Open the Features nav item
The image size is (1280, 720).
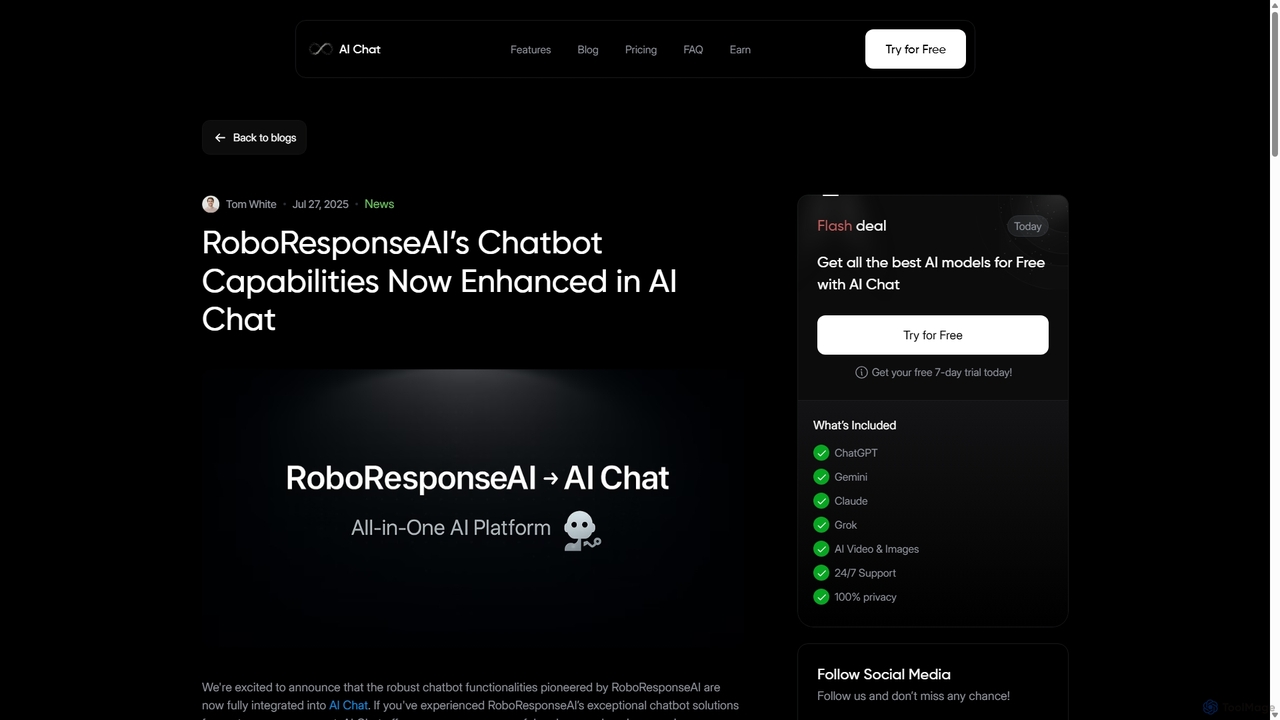coord(530,49)
